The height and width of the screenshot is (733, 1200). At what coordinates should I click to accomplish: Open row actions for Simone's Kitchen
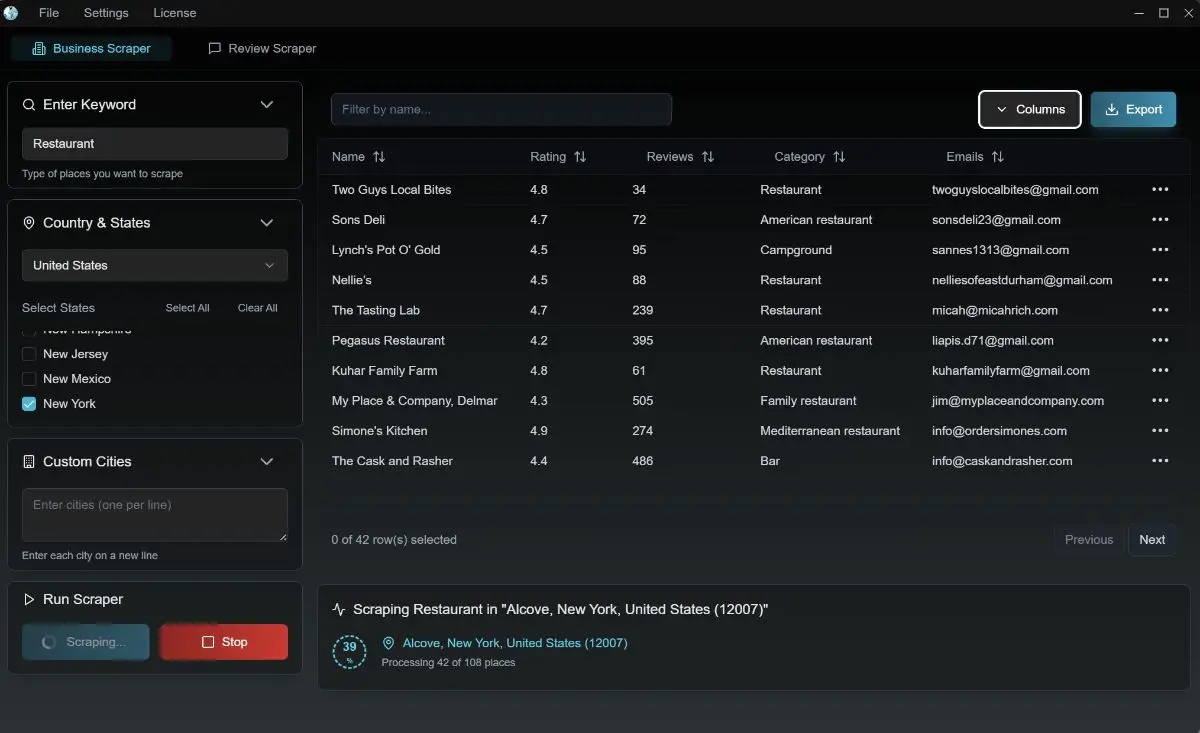1160,431
